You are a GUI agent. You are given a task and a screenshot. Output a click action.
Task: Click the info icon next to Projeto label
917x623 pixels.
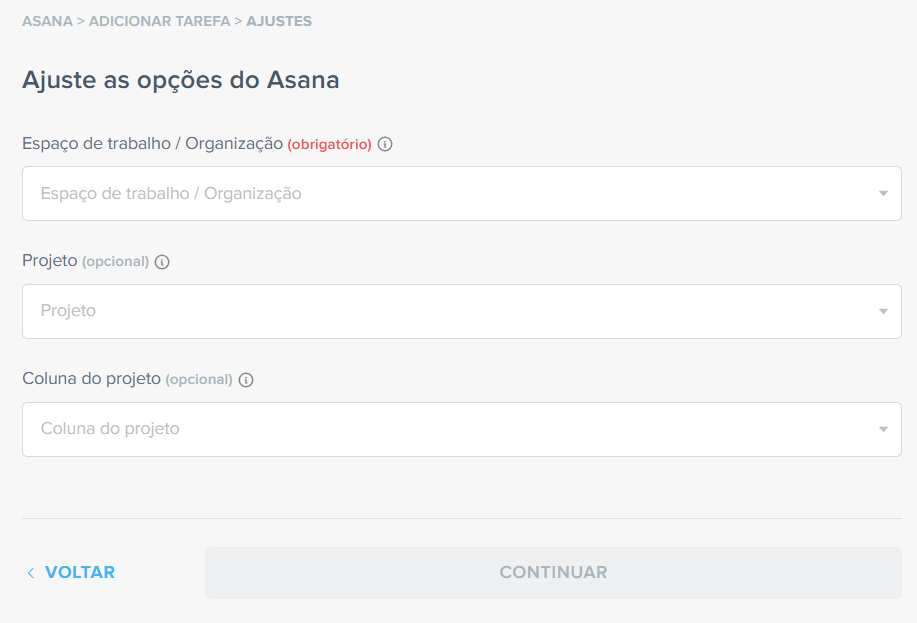pos(162,262)
